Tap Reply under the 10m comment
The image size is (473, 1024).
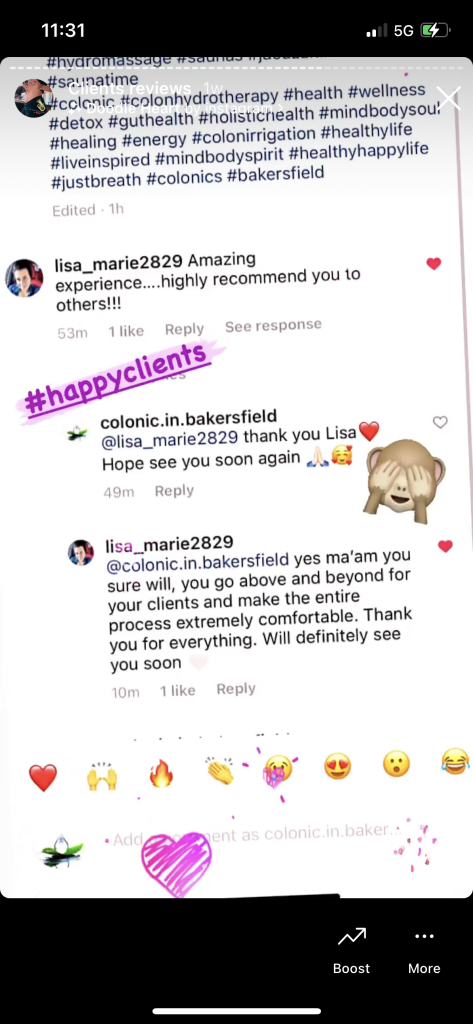tap(236, 688)
